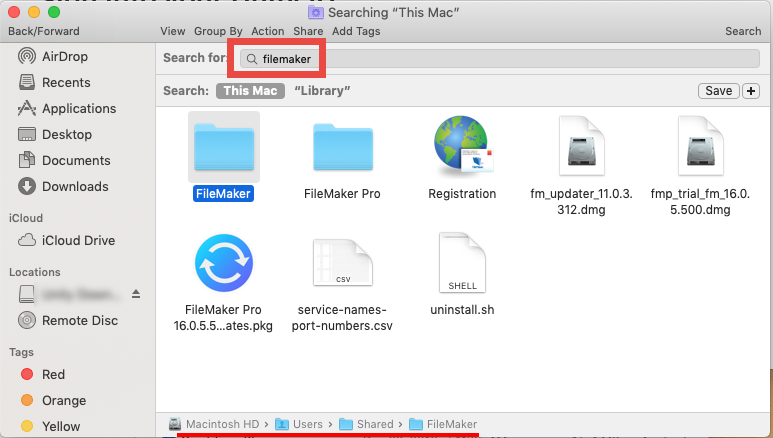
Task: Select service-names-port-numbers.csv file
Action: click(343, 263)
